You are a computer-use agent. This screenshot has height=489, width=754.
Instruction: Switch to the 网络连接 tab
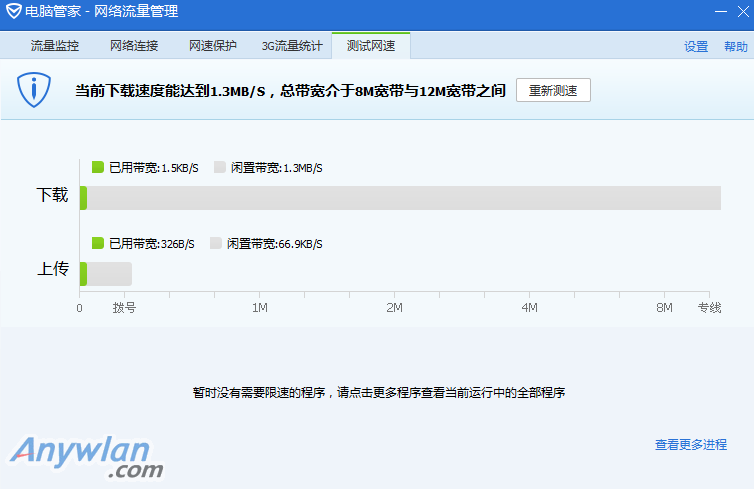[x=134, y=46]
